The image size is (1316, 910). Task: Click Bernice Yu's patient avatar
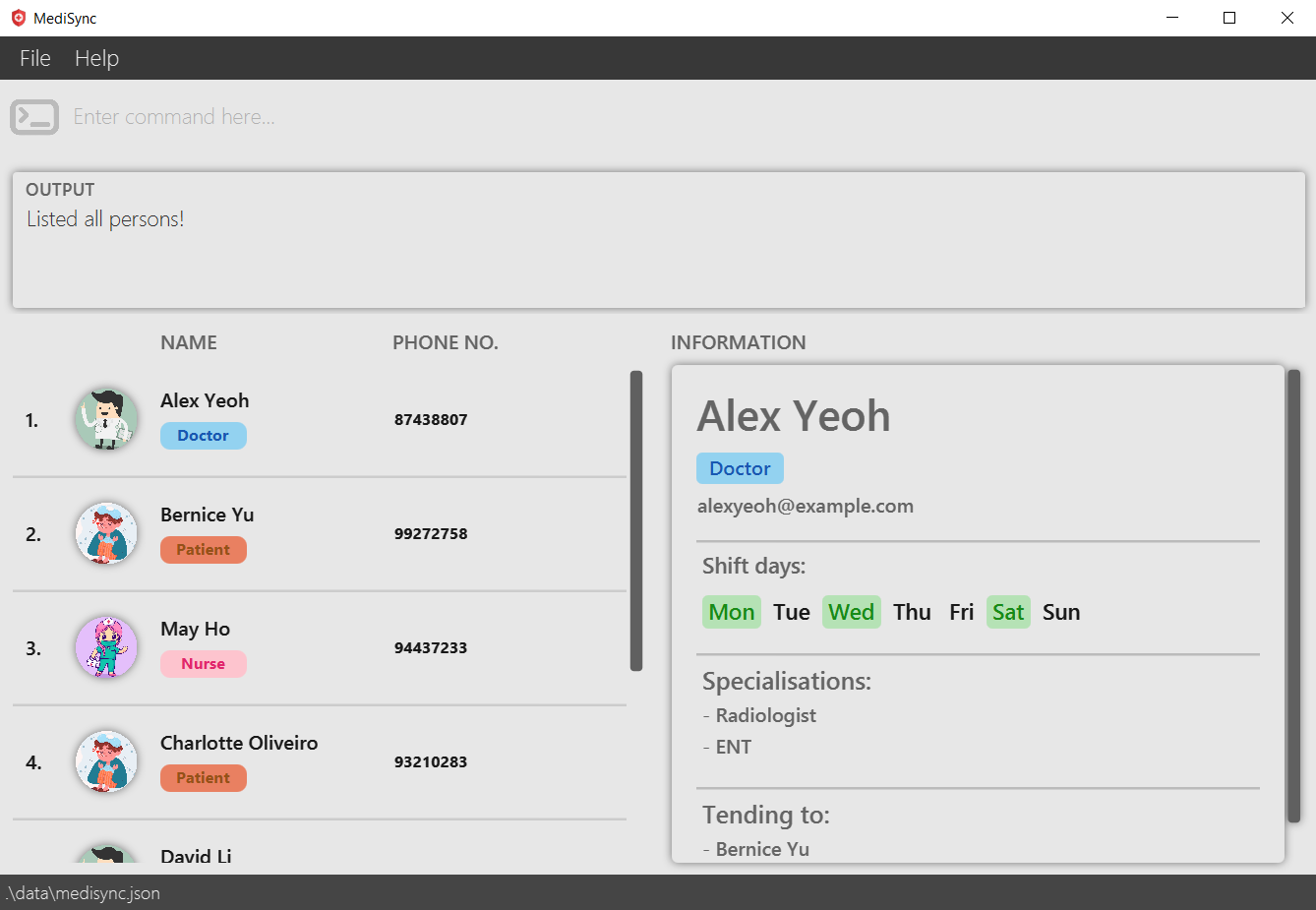point(106,533)
